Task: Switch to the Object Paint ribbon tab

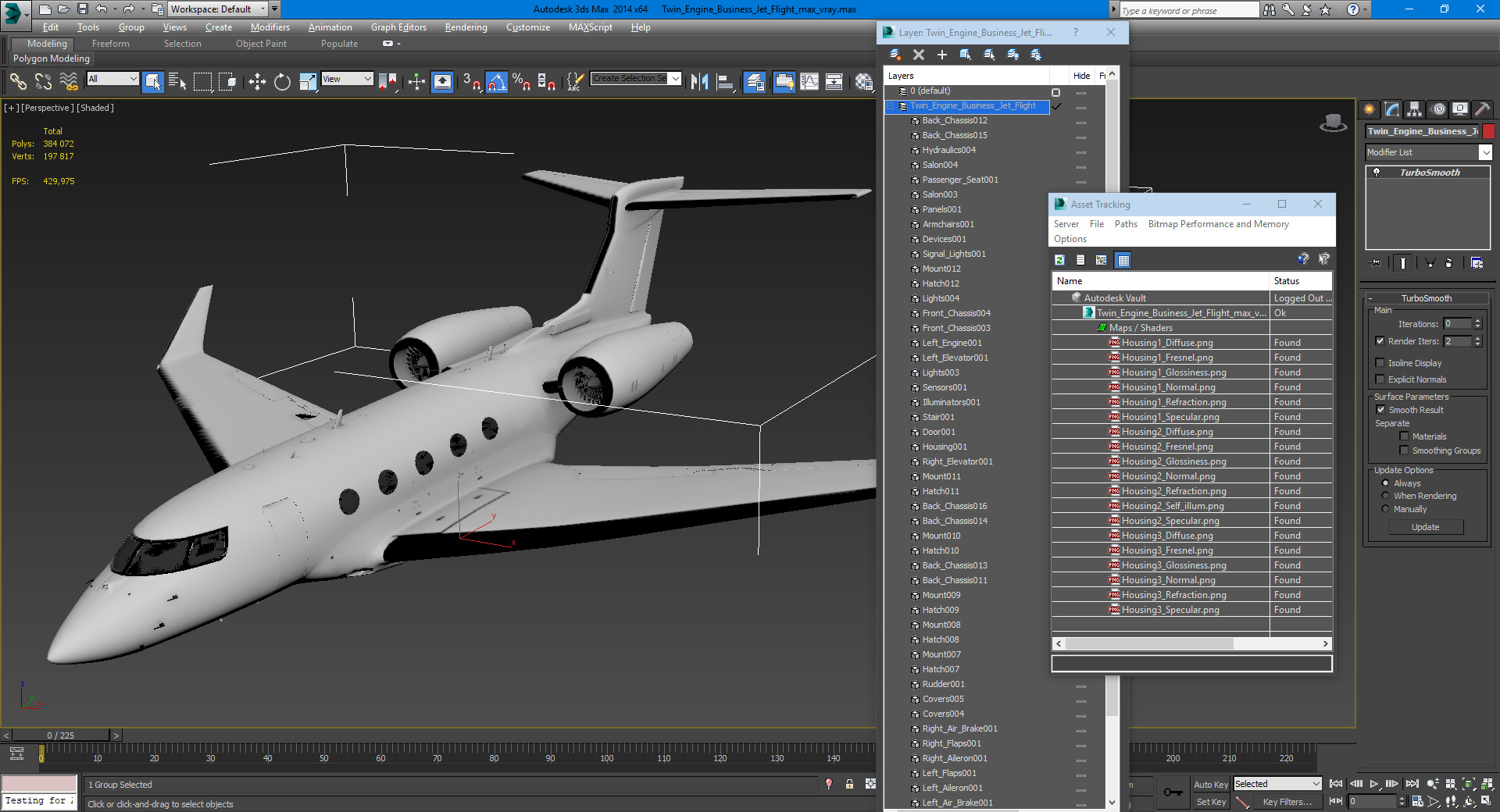Action: 261,44
